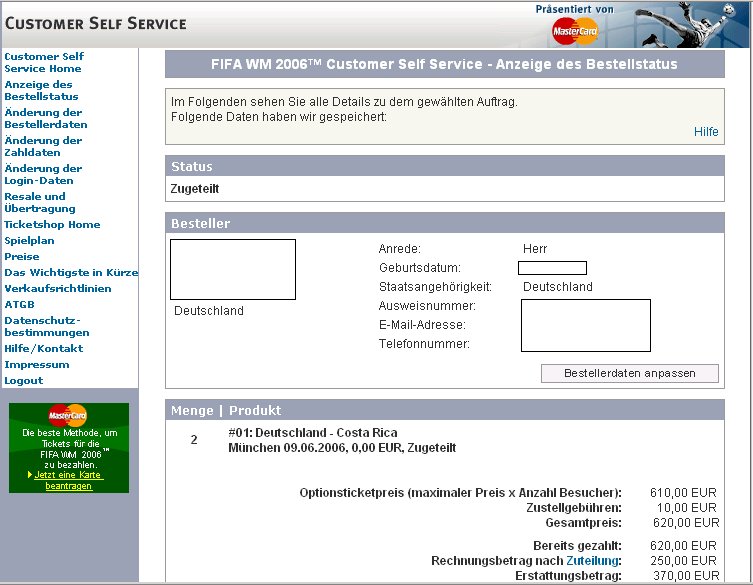The image size is (753, 585).
Task: Open Customer Self Service Home
Action: click(x=44, y=63)
